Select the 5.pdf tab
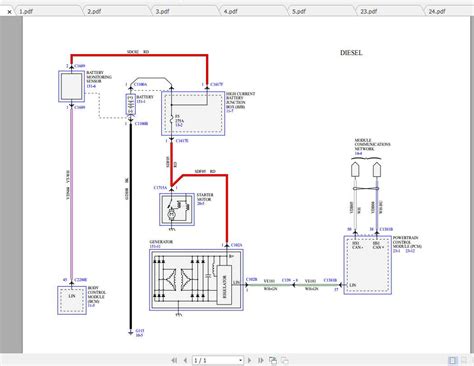Screen dimensions: 474x366 [299, 11]
